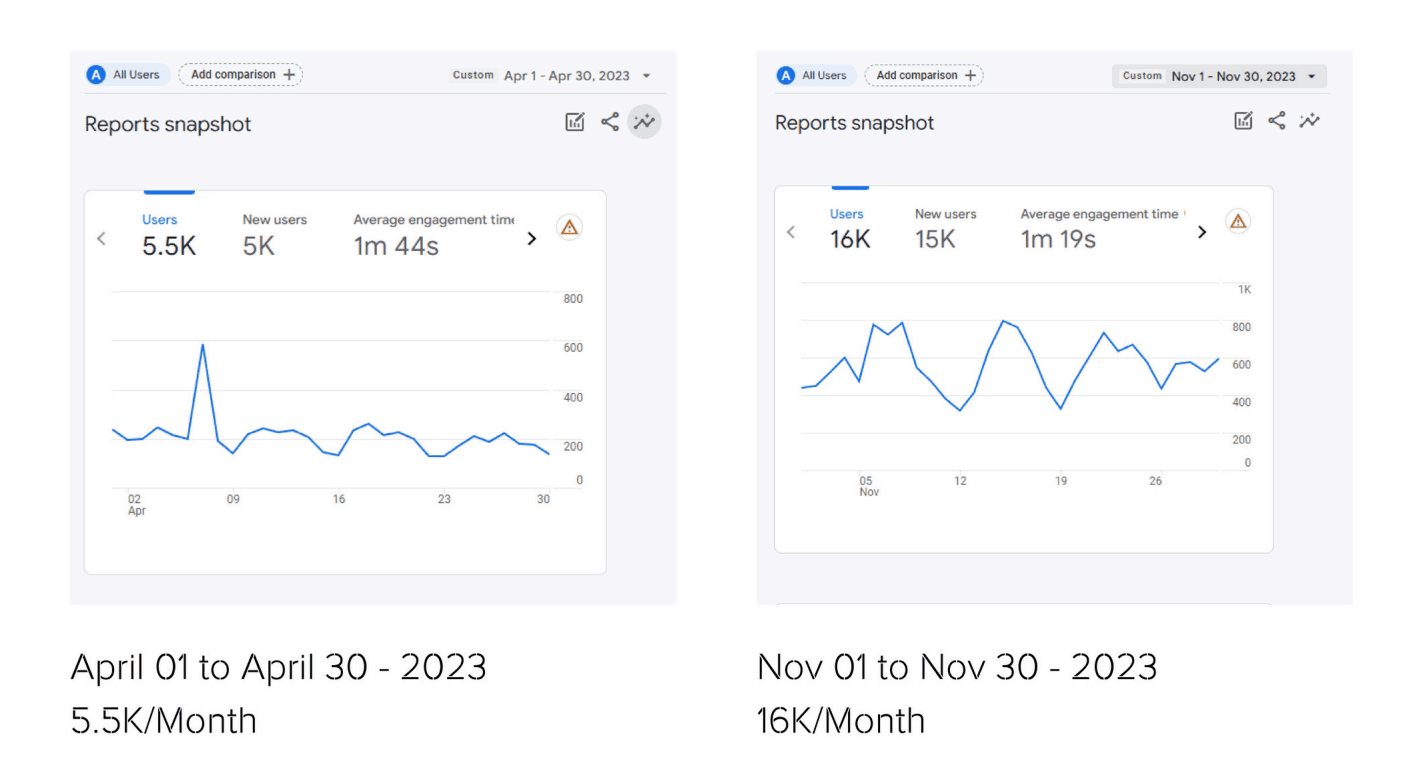
Task: Click previous metric arrow in April card
Action: click(x=101, y=239)
